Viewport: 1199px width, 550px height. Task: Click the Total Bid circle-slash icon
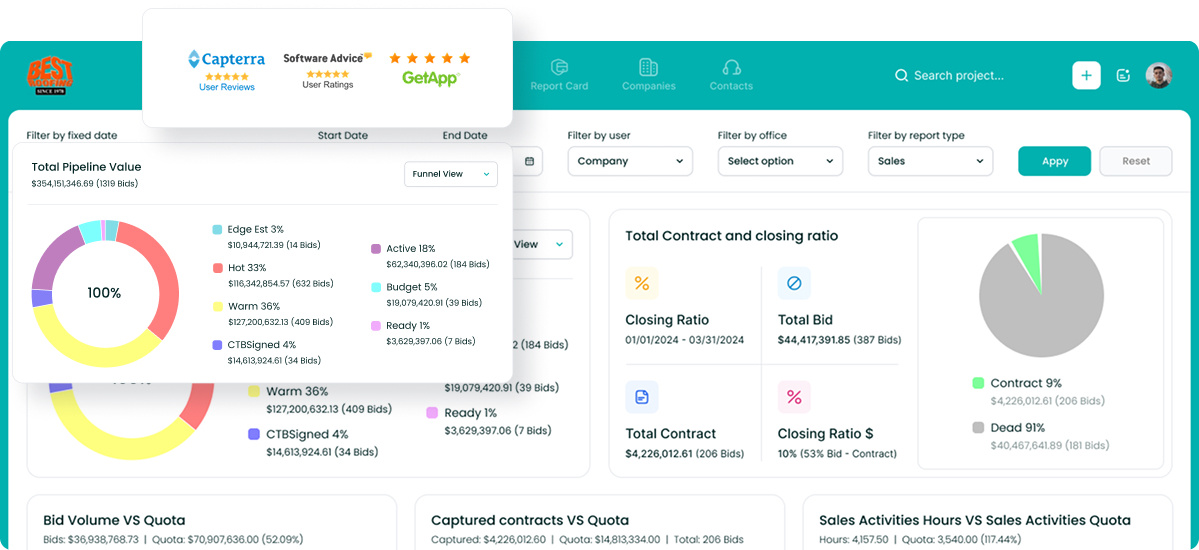pos(794,283)
